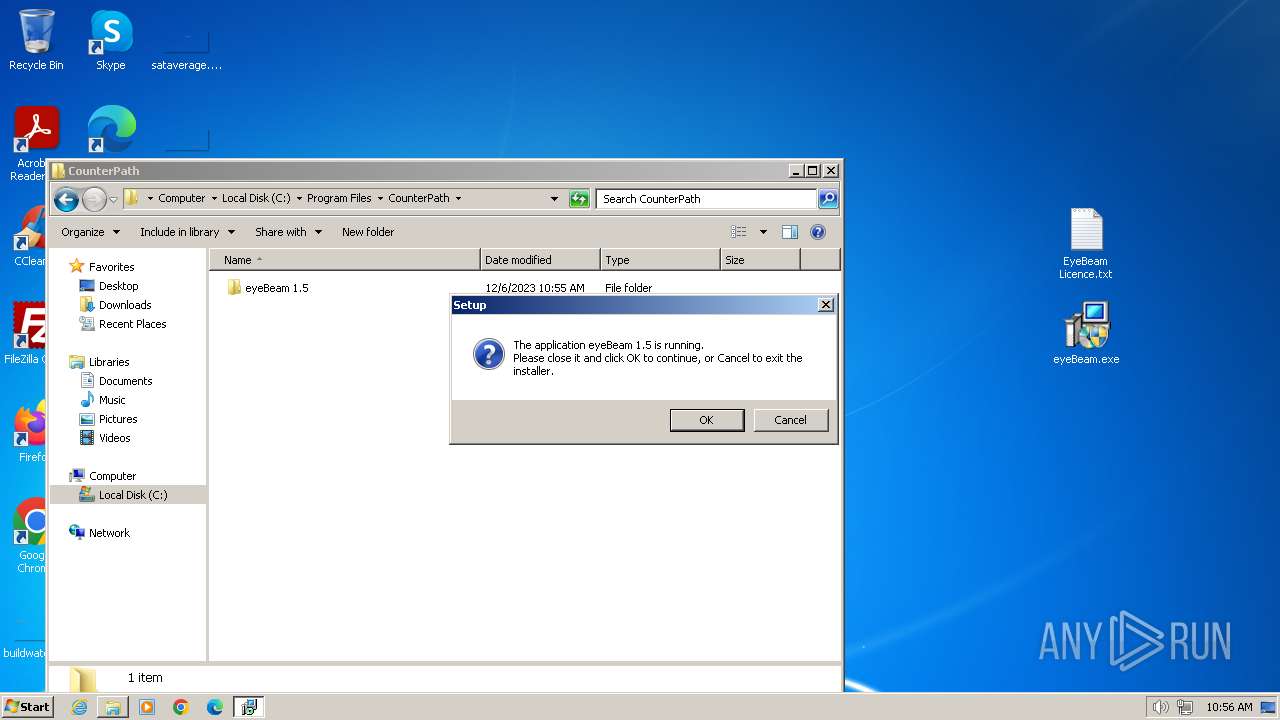This screenshot has width=1280, height=720.
Task: Open Downloads in the navigation pane
Action: [115, 305]
